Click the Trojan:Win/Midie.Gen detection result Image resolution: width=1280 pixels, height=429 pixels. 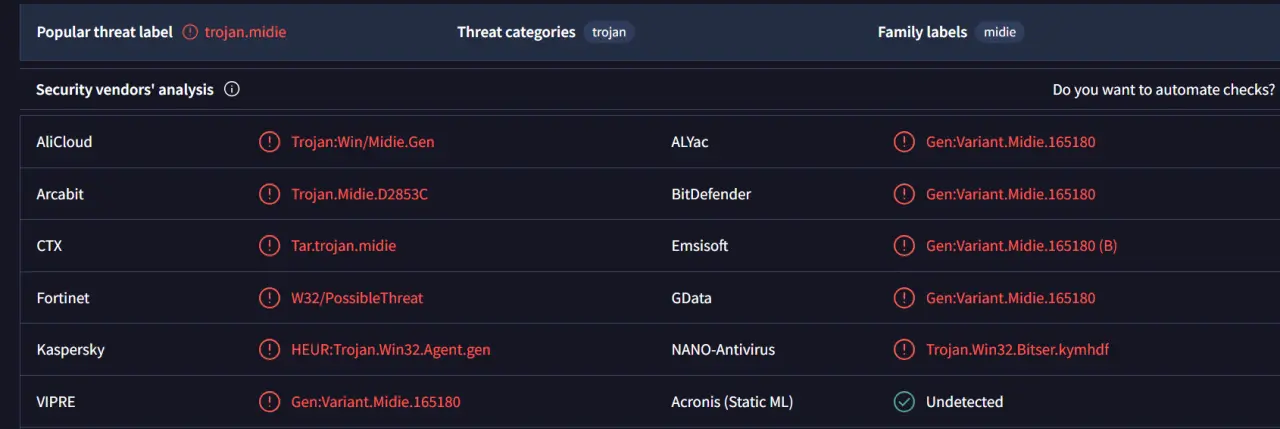[x=363, y=142]
